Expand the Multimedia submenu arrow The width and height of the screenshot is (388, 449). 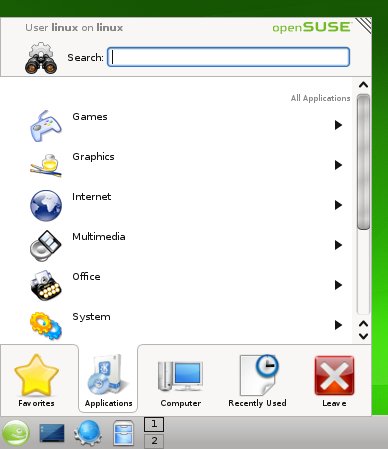[338, 245]
